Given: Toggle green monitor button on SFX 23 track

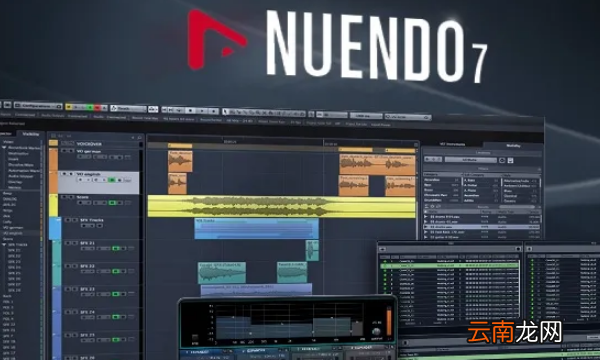Looking at the screenshot, I should pos(115,294).
